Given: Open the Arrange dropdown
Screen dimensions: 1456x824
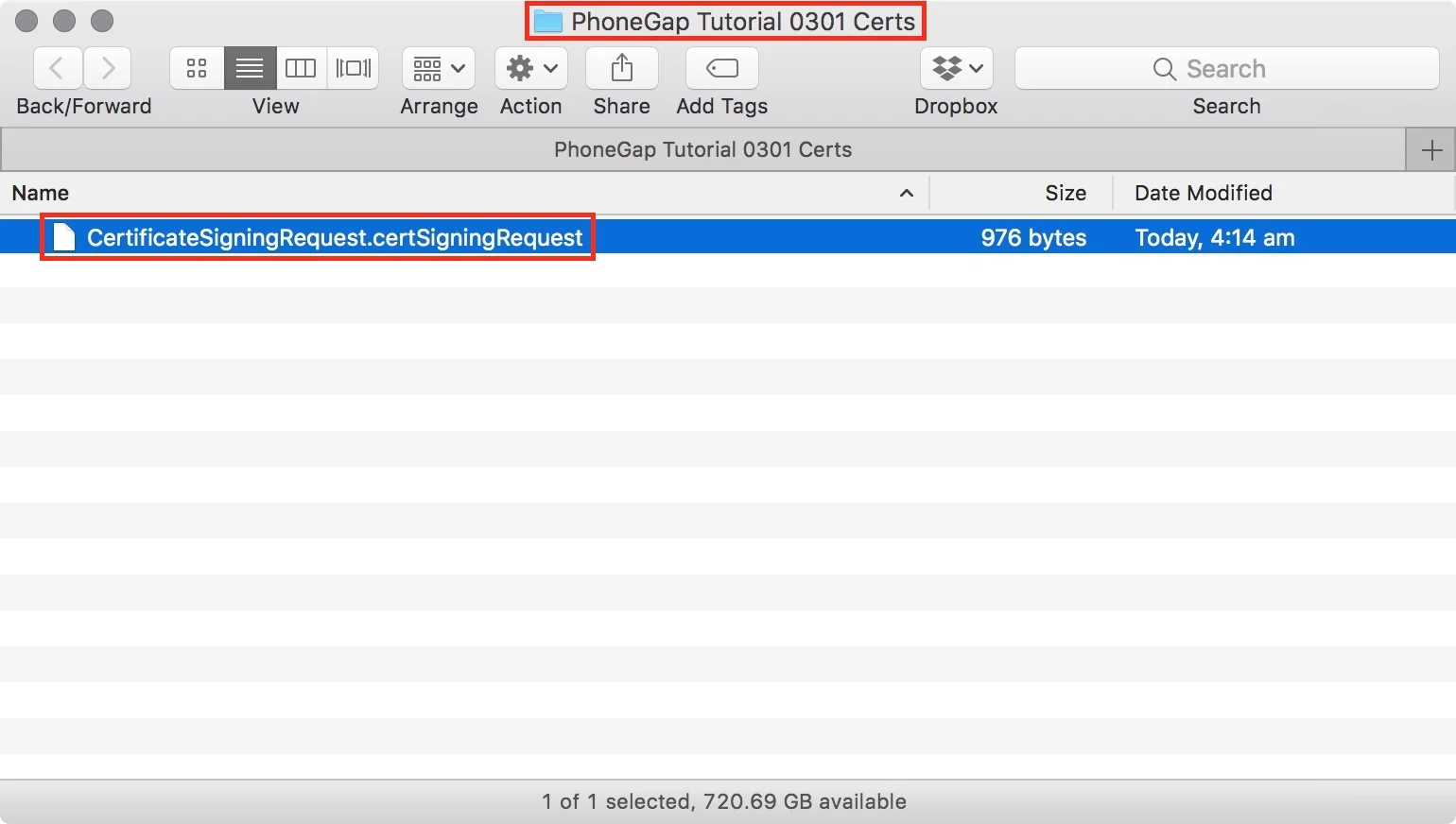Looking at the screenshot, I should click(x=439, y=68).
